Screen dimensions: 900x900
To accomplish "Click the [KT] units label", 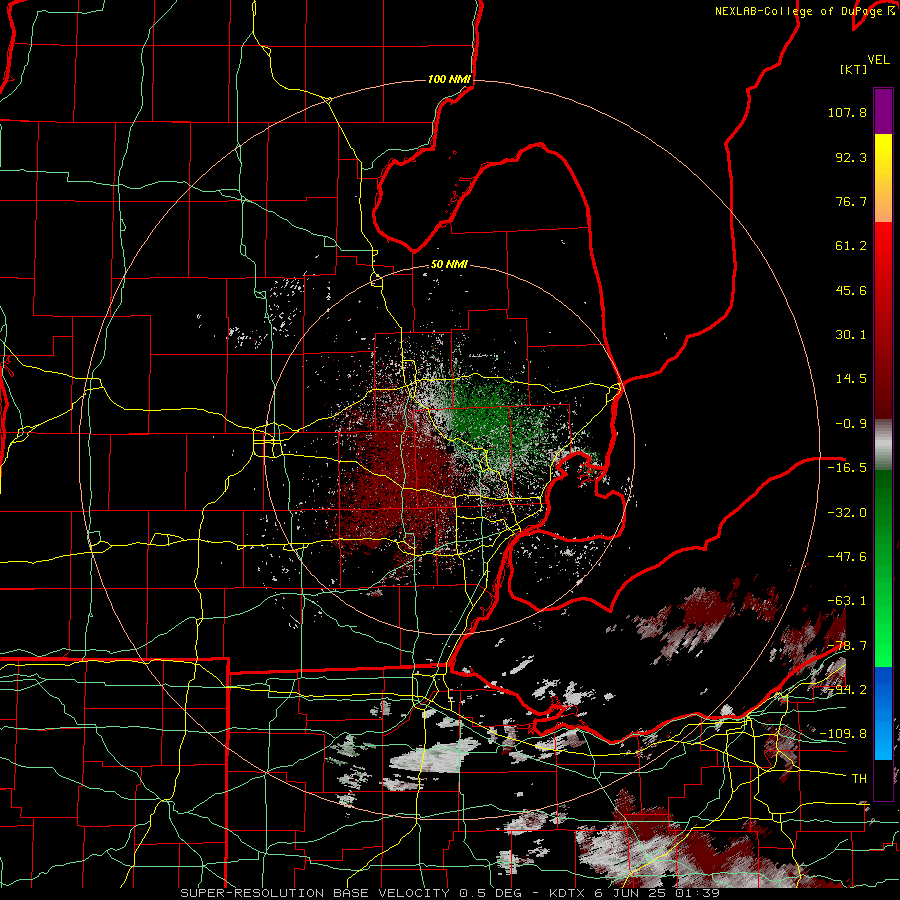I will (853, 69).
